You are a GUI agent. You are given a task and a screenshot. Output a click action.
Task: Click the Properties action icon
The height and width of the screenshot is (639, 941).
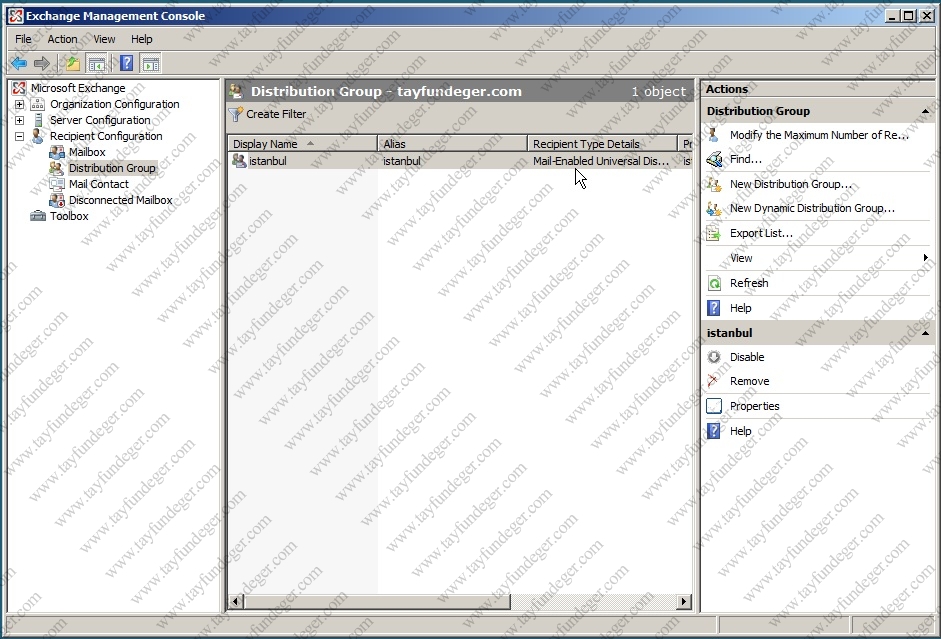click(714, 406)
